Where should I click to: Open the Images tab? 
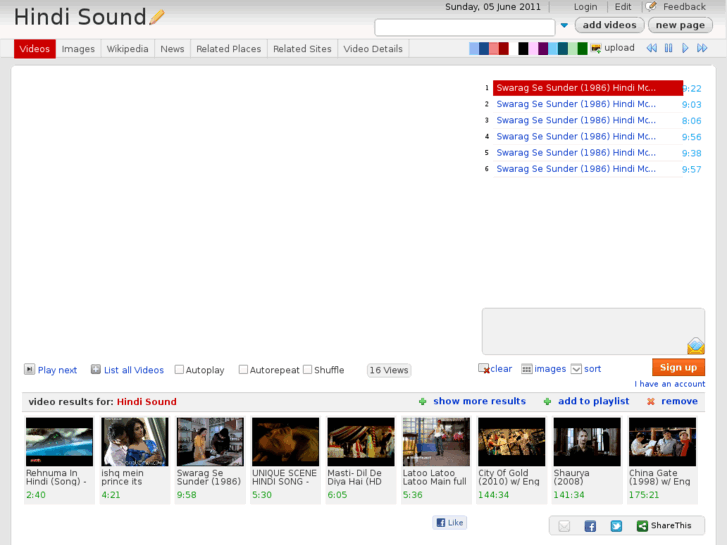78,49
